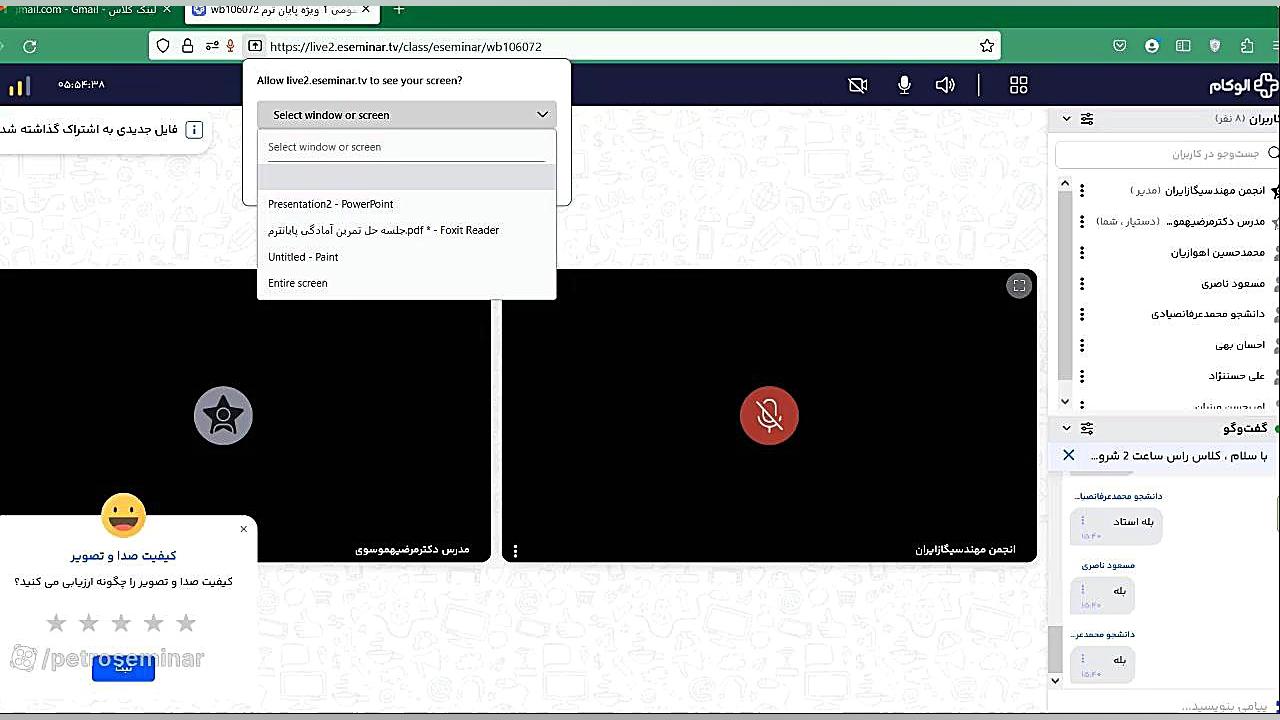
Task: Open the site lock information icon
Action: (188, 46)
